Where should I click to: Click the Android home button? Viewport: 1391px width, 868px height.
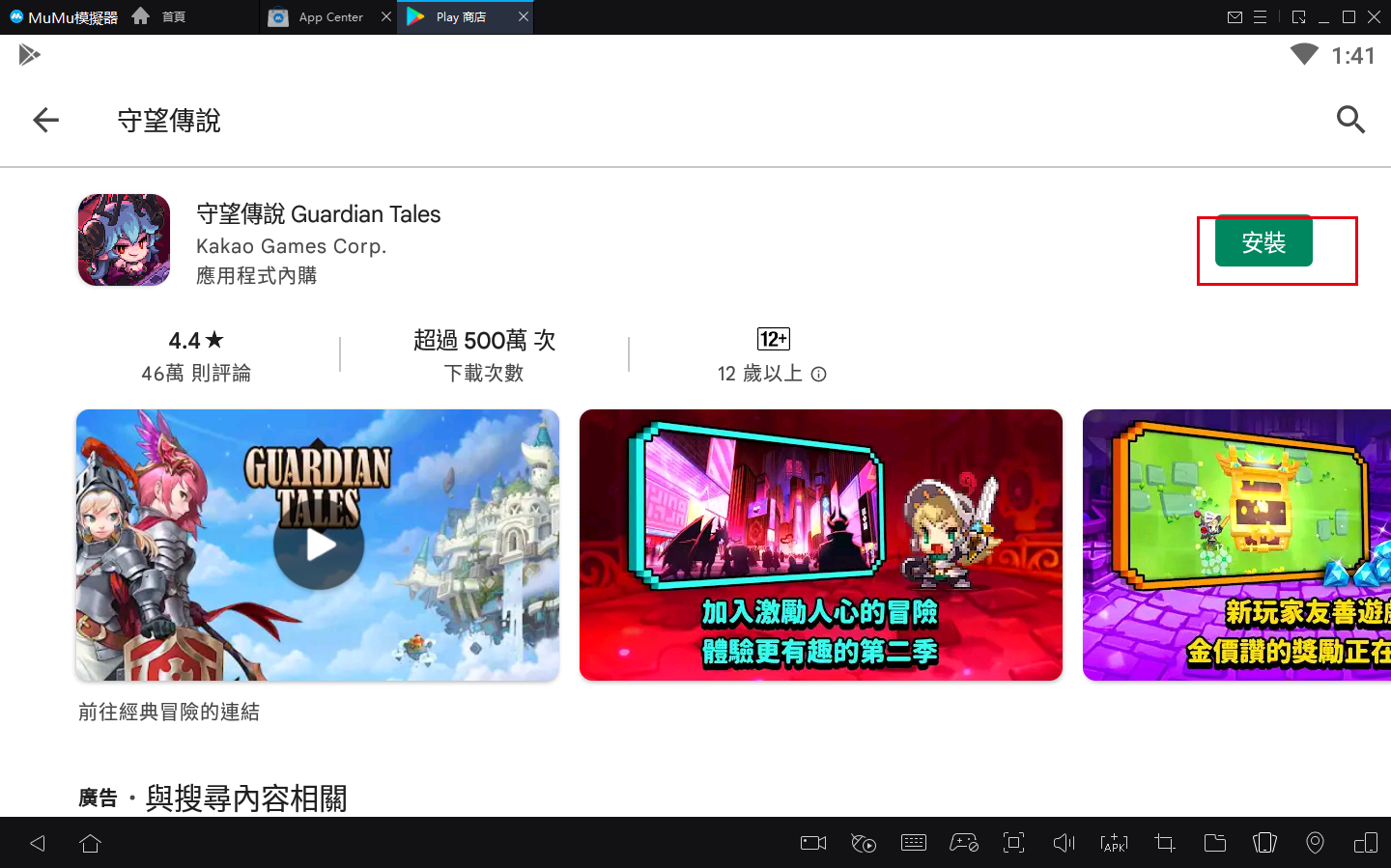(x=90, y=843)
